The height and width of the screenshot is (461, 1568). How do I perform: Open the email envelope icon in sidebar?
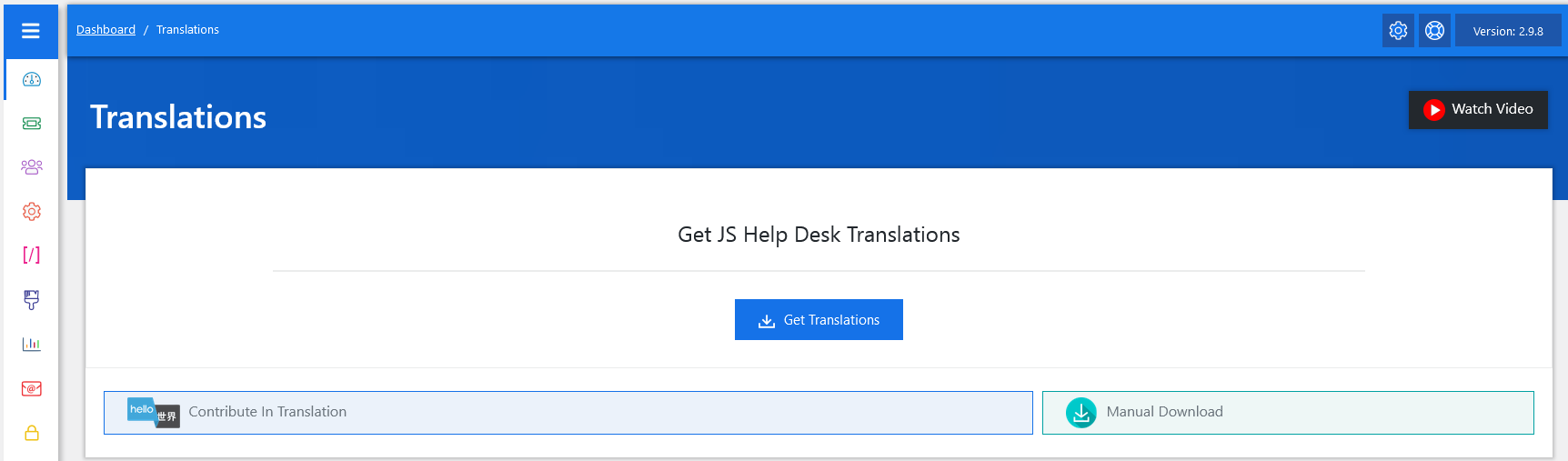32,388
